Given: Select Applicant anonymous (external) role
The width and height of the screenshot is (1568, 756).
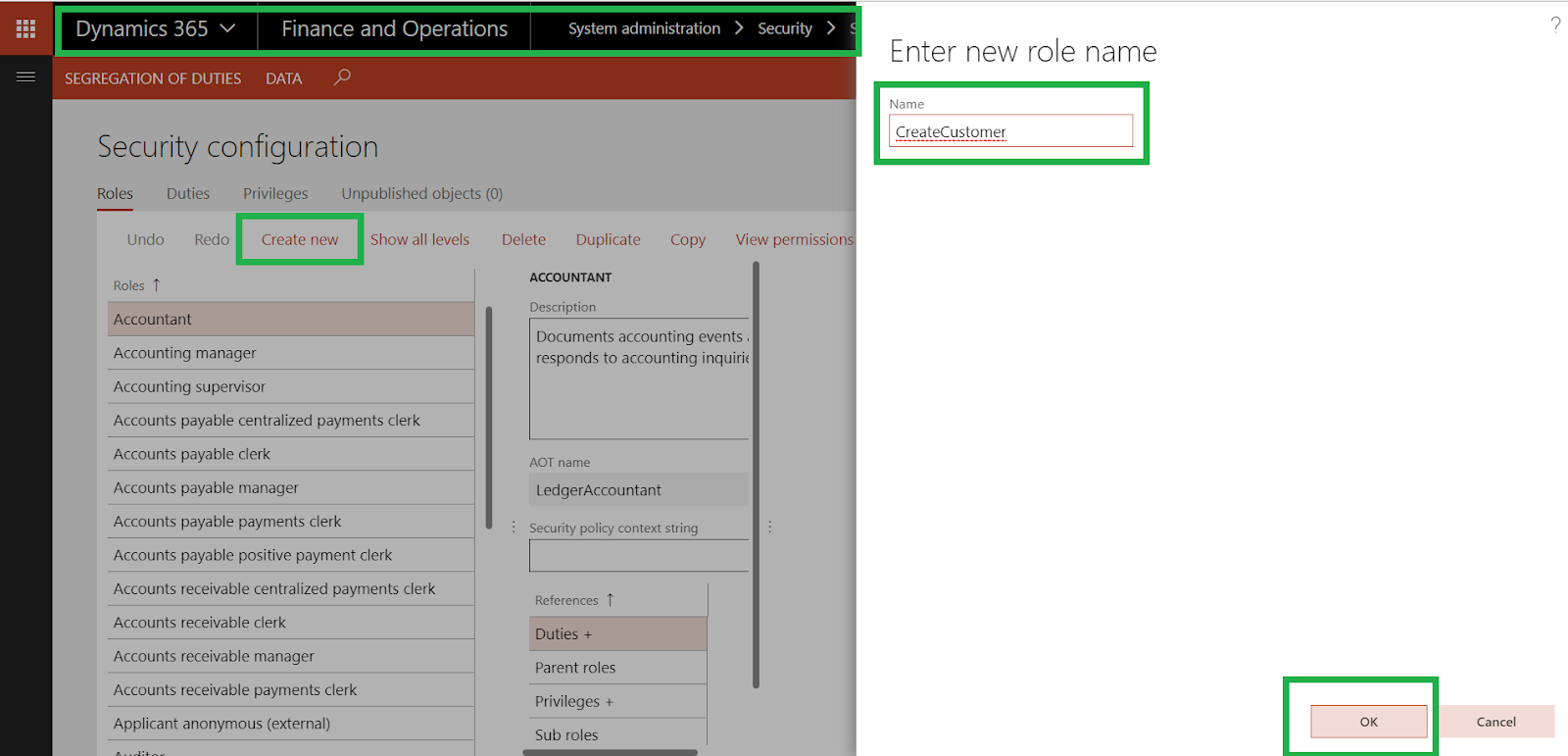Looking at the screenshot, I should tap(291, 724).
